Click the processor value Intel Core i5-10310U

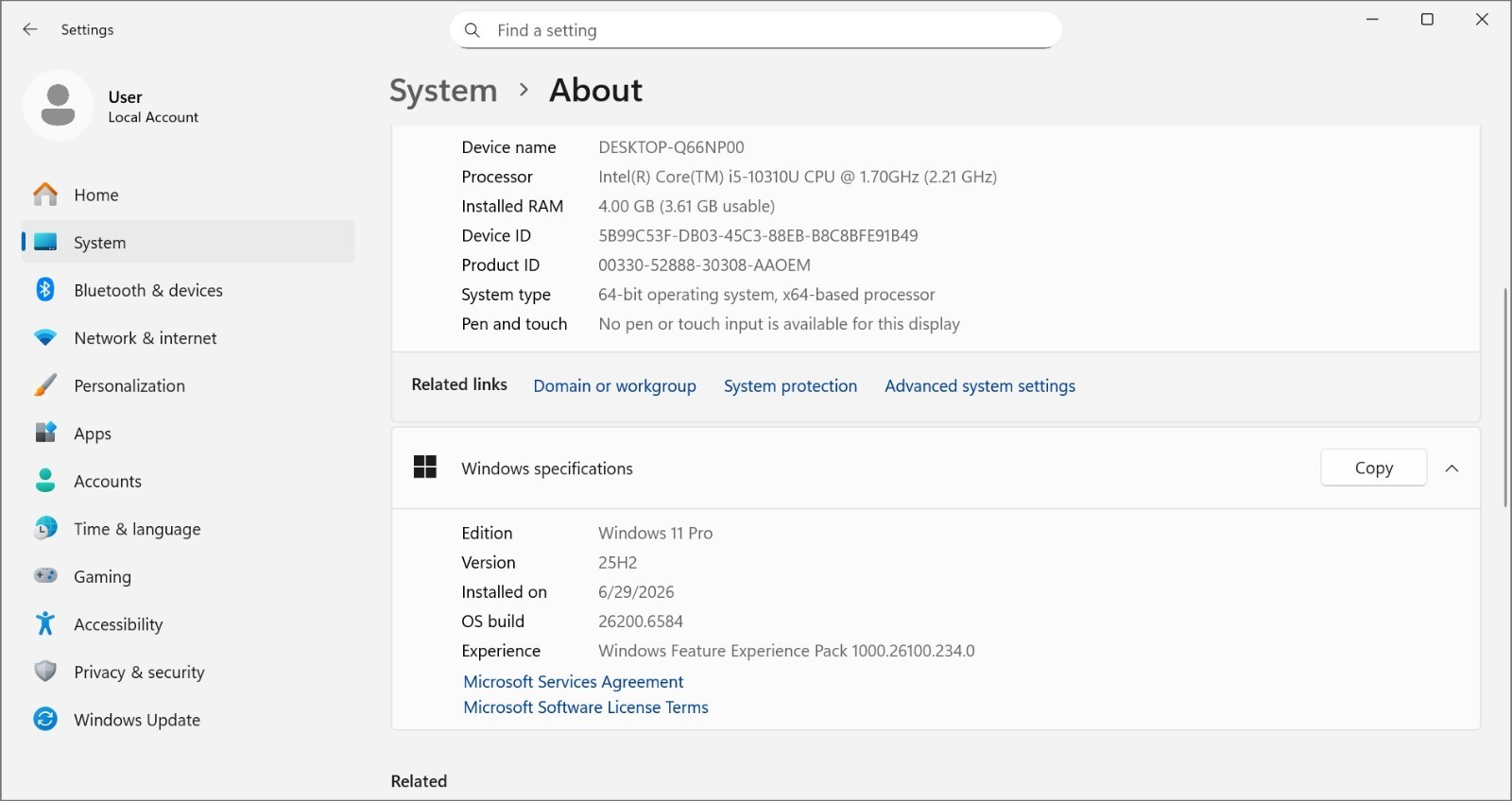[798, 177]
